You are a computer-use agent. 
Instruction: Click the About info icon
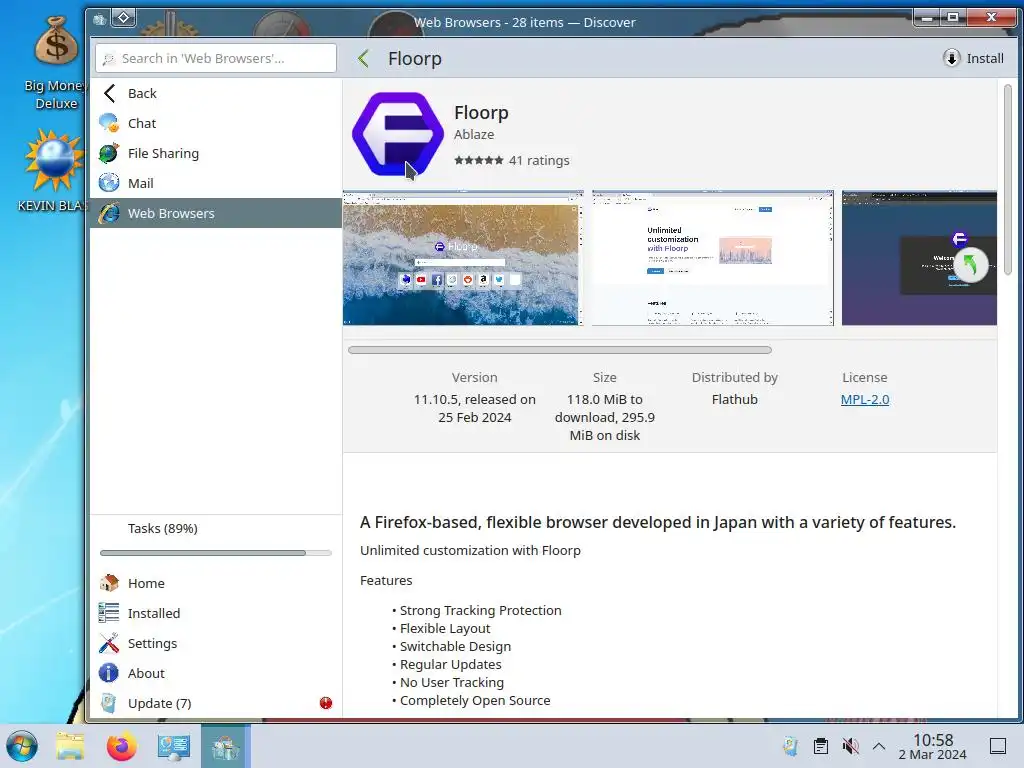[109, 673]
